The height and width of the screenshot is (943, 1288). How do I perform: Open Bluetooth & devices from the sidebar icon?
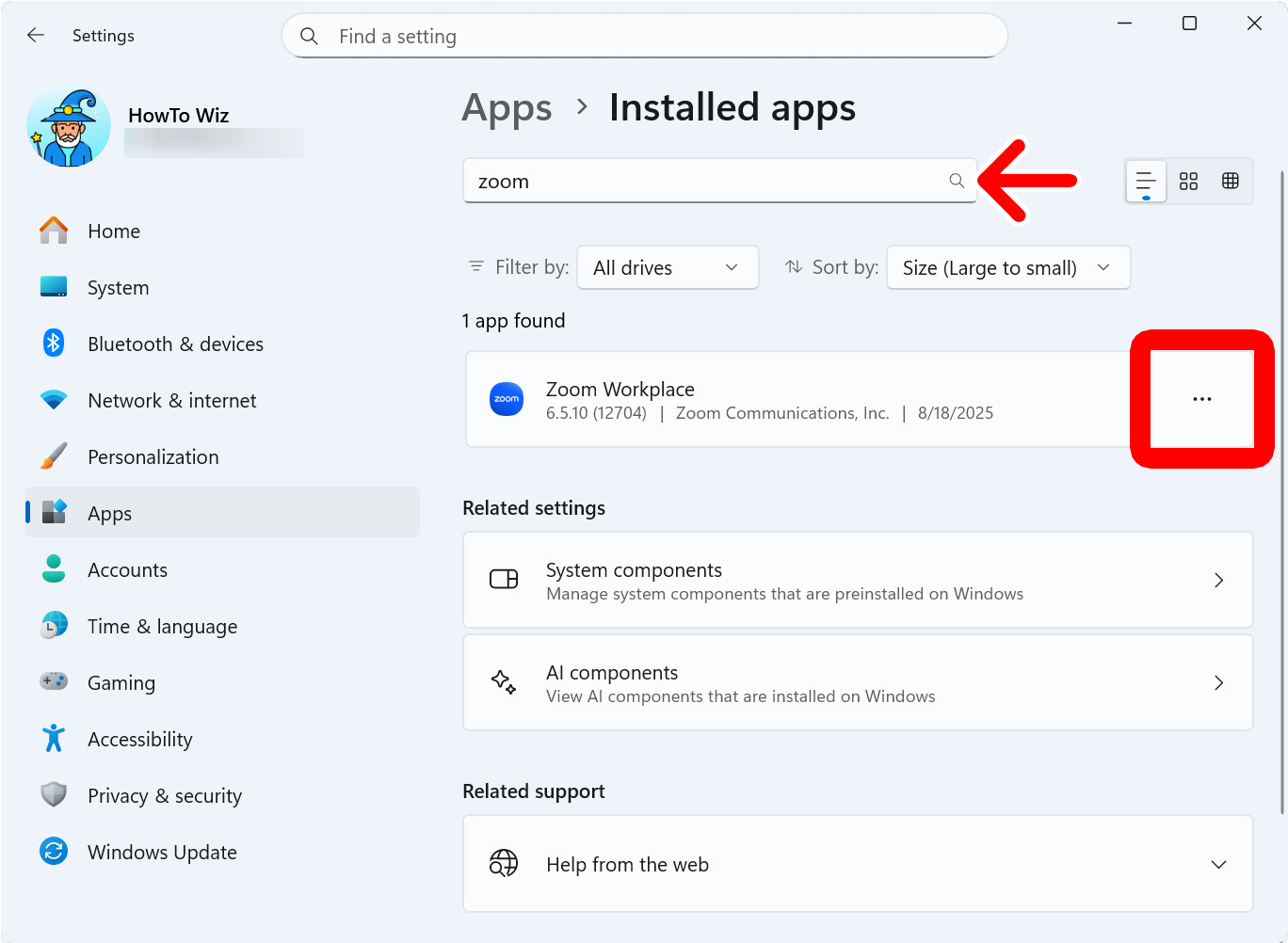pyautogui.click(x=54, y=344)
